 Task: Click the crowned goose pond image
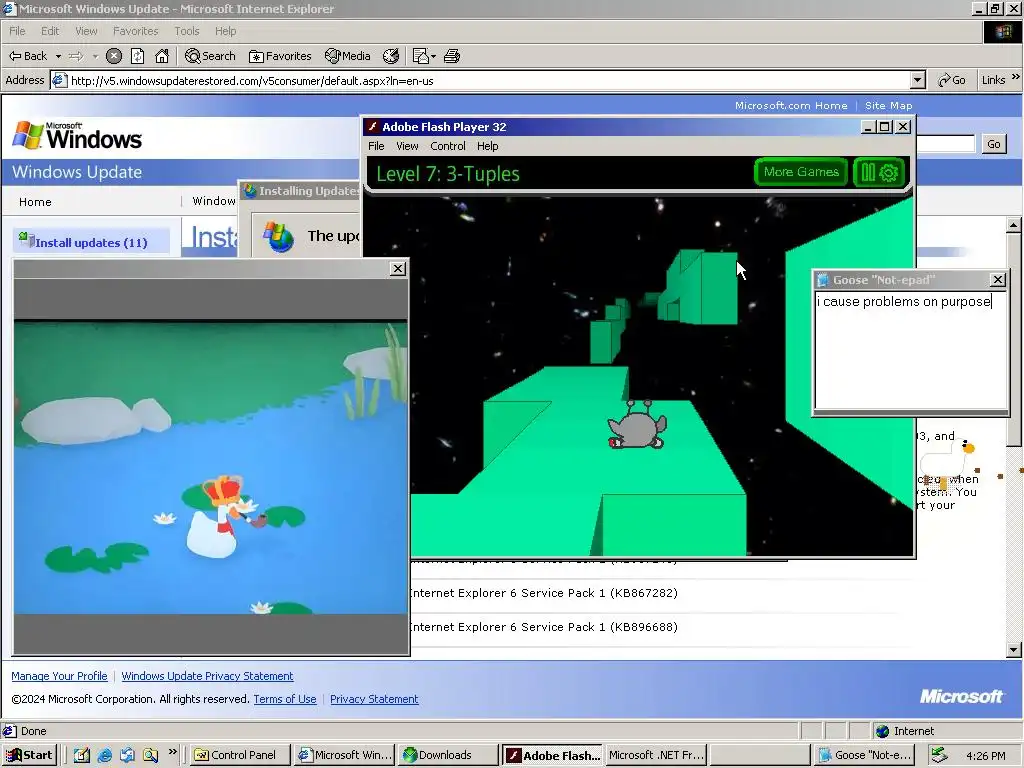(210, 466)
